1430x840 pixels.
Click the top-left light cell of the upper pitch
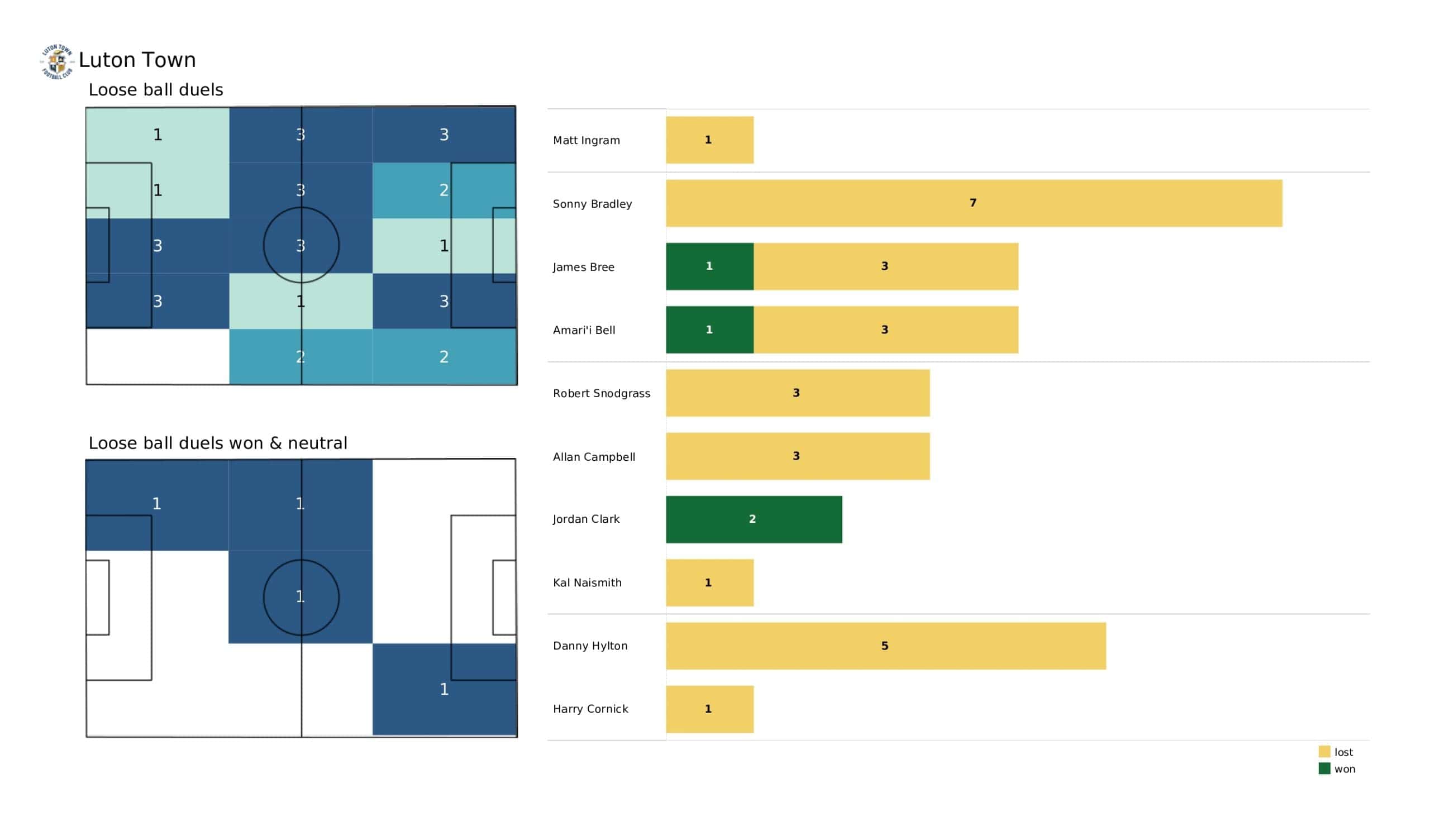[158, 135]
